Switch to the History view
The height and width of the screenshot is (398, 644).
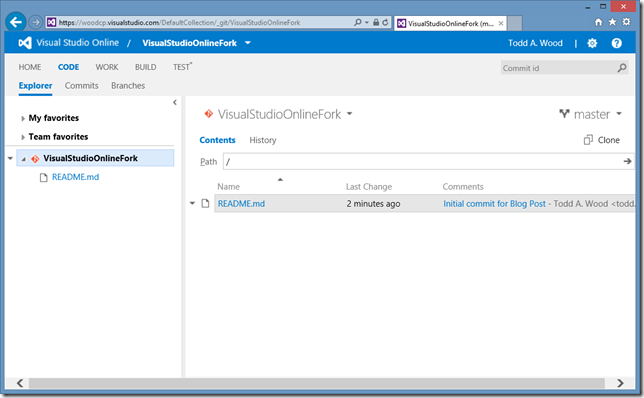pyautogui.click(x=263, y=140)
